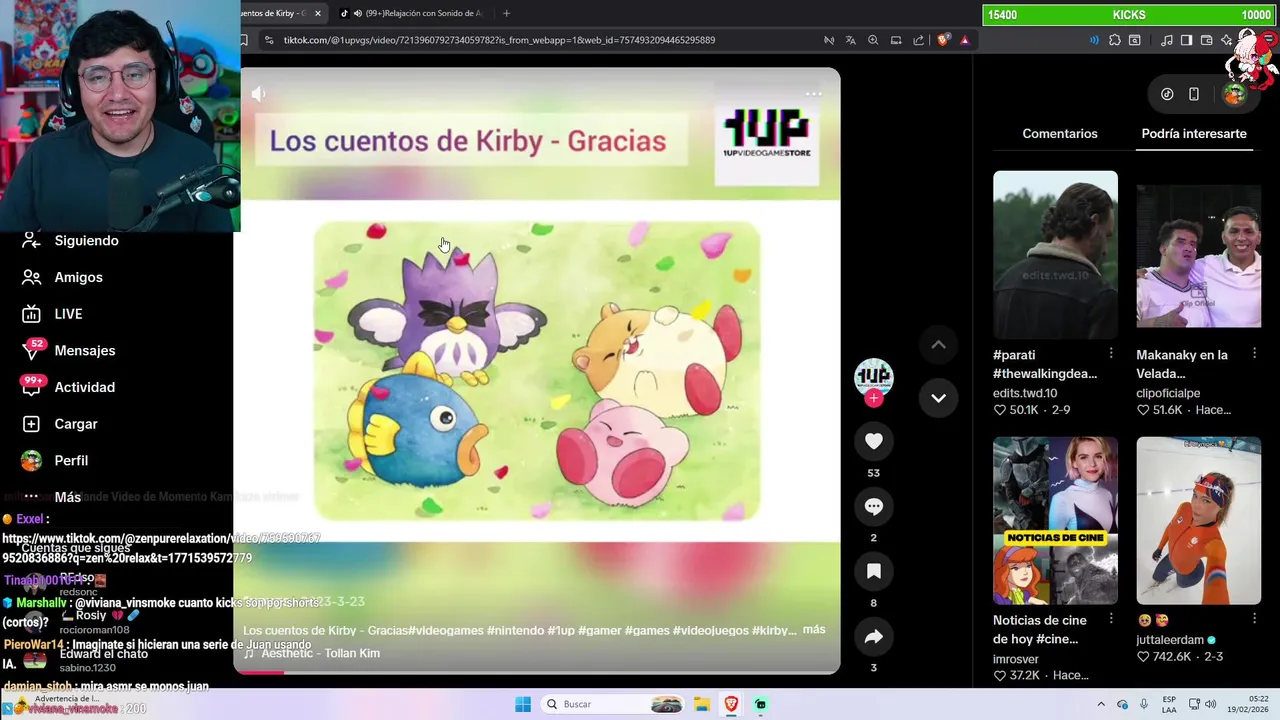
Task: Open comments via the speech bubble icon
Action: (x=874, y=506)
